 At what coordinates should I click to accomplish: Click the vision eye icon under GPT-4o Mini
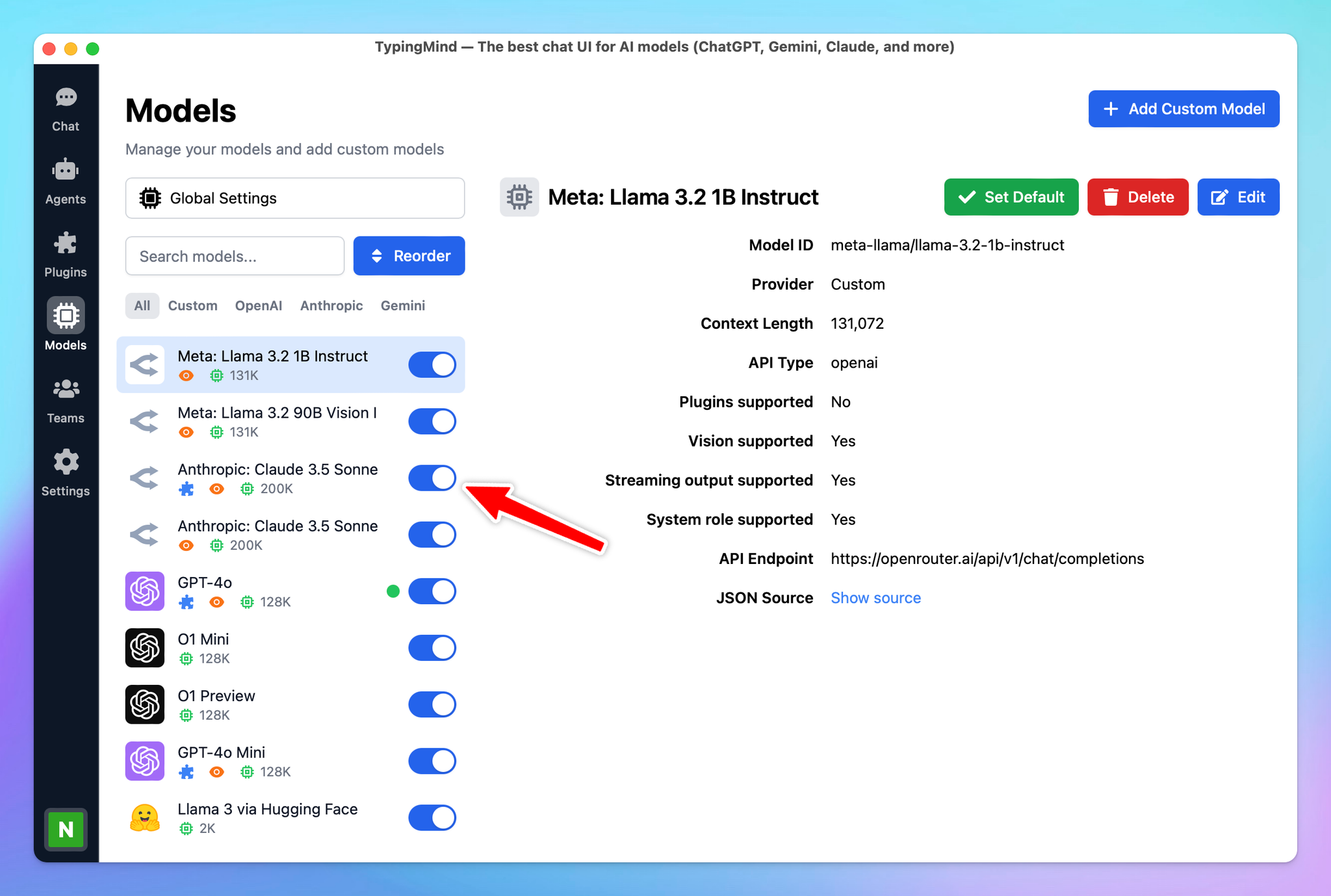tap(217, 772)
